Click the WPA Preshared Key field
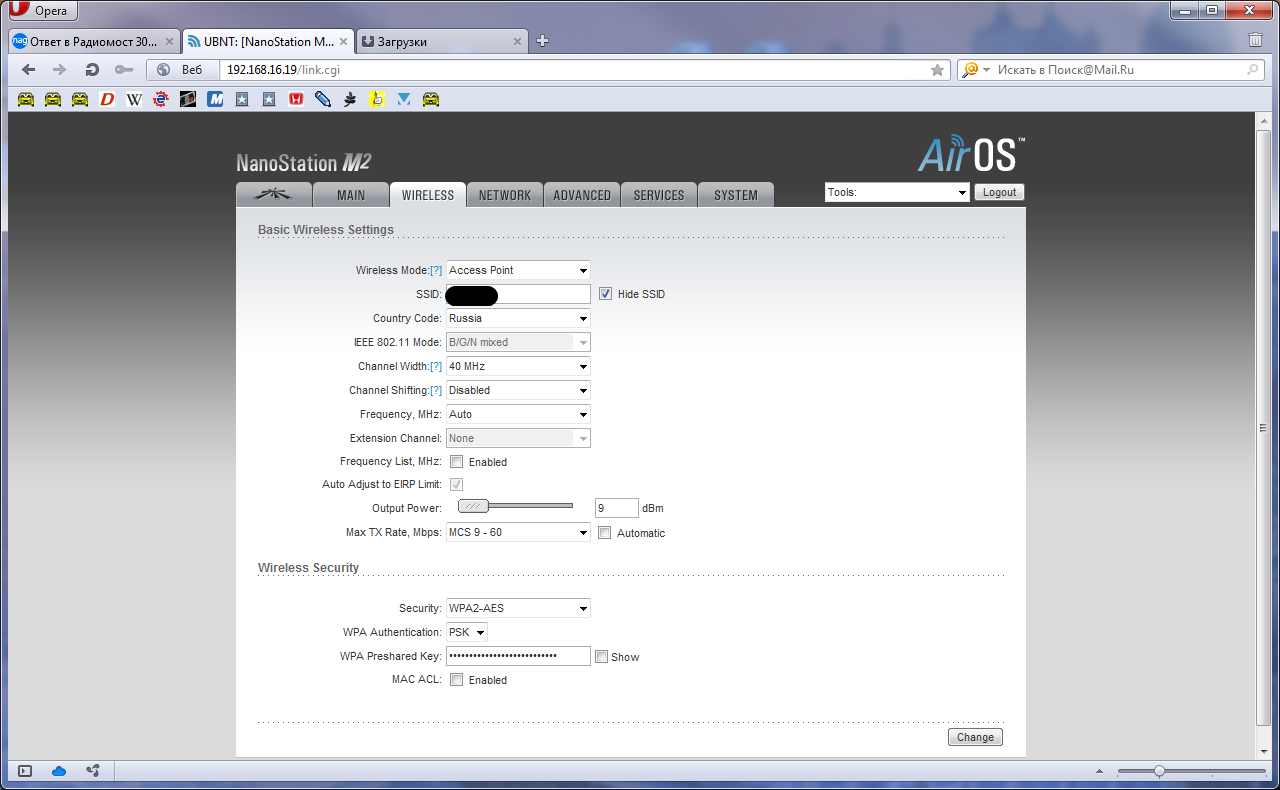 pos(518,656)
